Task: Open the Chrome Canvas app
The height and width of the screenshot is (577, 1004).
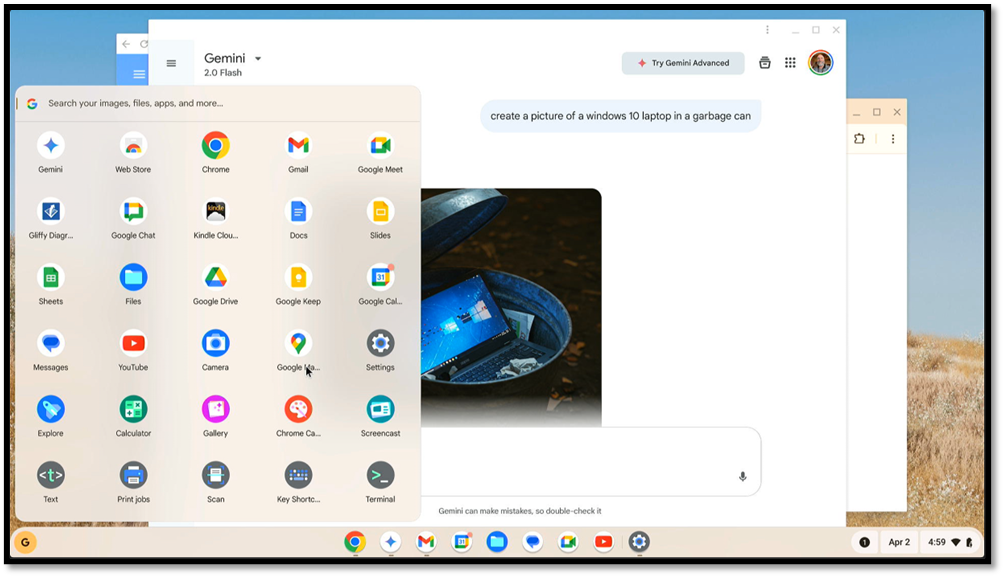Action: pos(298,409)
